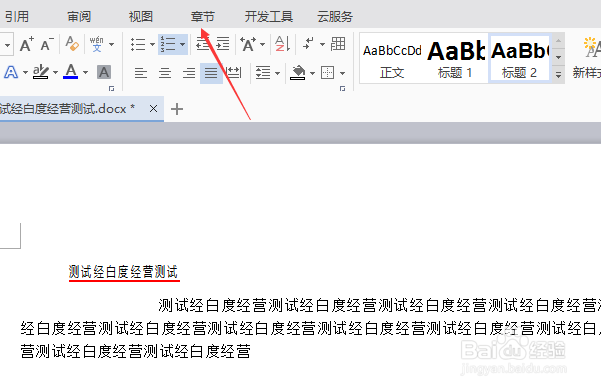
Task: Click the wén phonetic guide icon
Action: [x=97, y=44]
